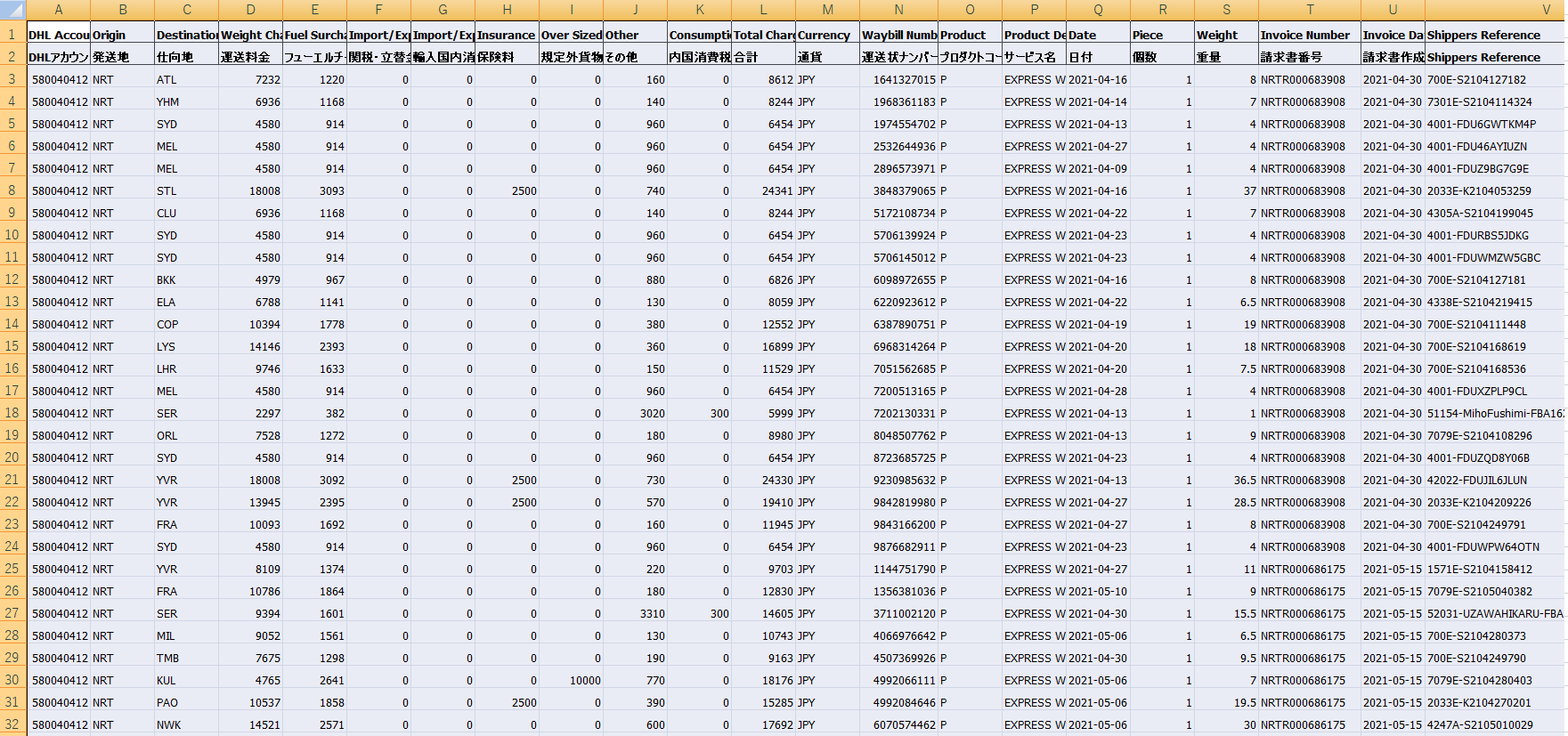Click destination cell 'ATL'
1568x736 pixels.
(x=187, y=79)
